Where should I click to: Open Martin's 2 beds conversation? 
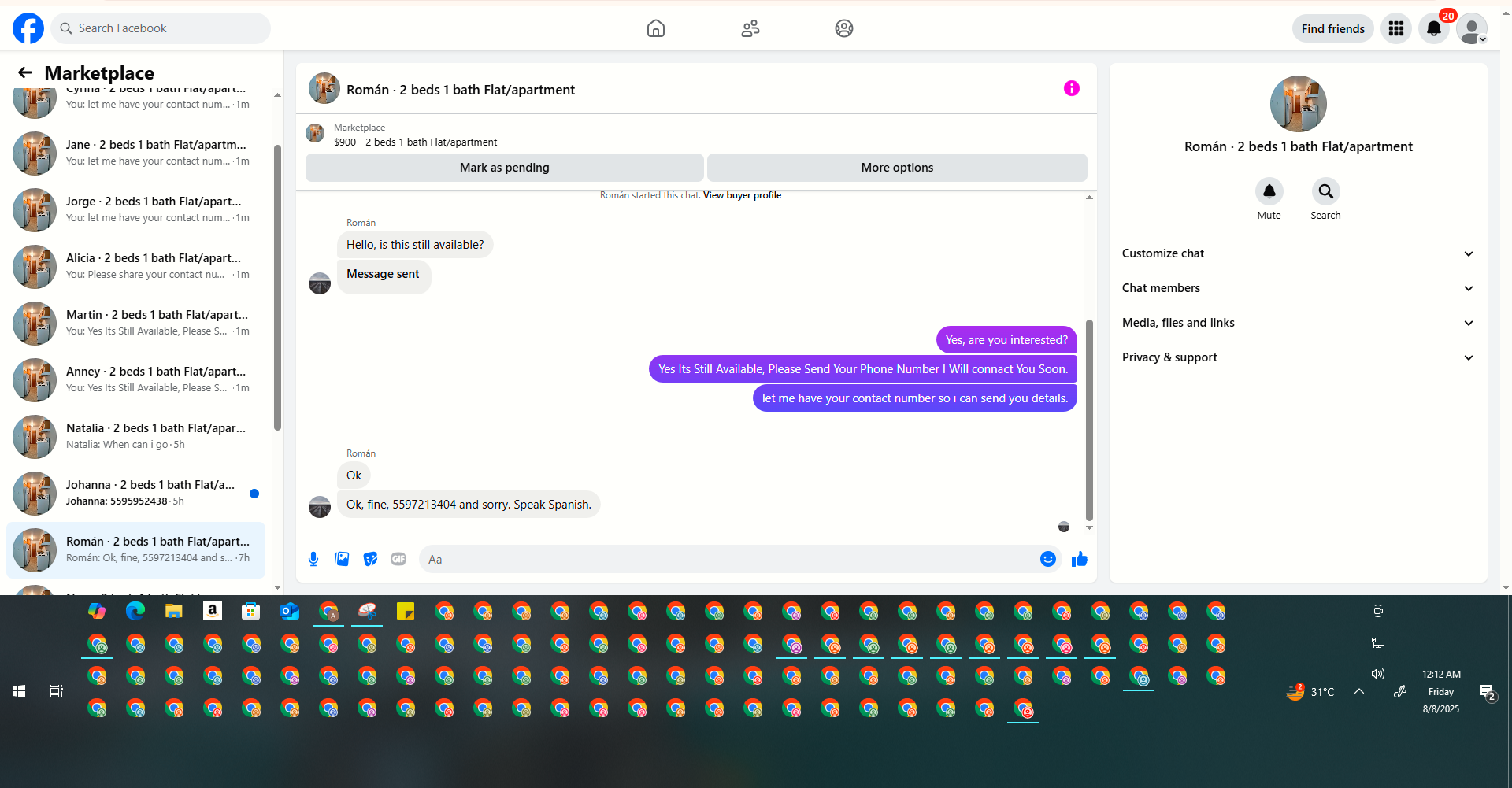tap(135, 323)
